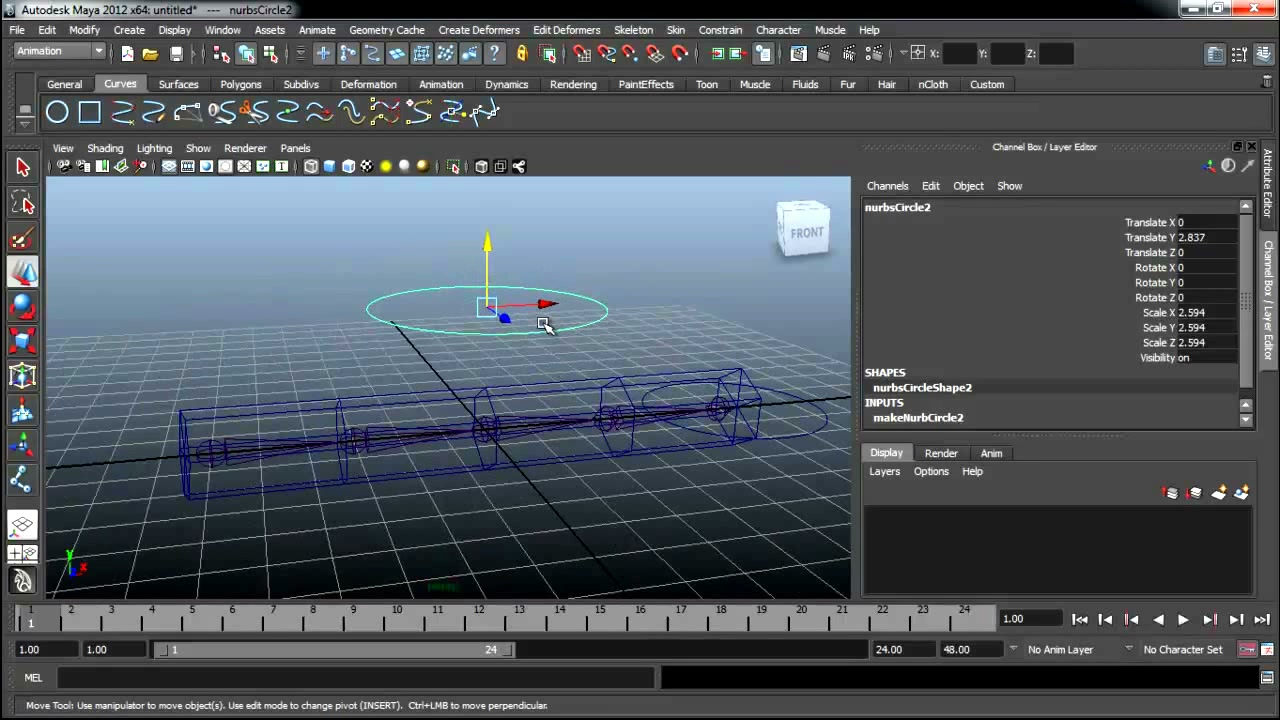Switch to the Render layer tab

tap(940, 453)
